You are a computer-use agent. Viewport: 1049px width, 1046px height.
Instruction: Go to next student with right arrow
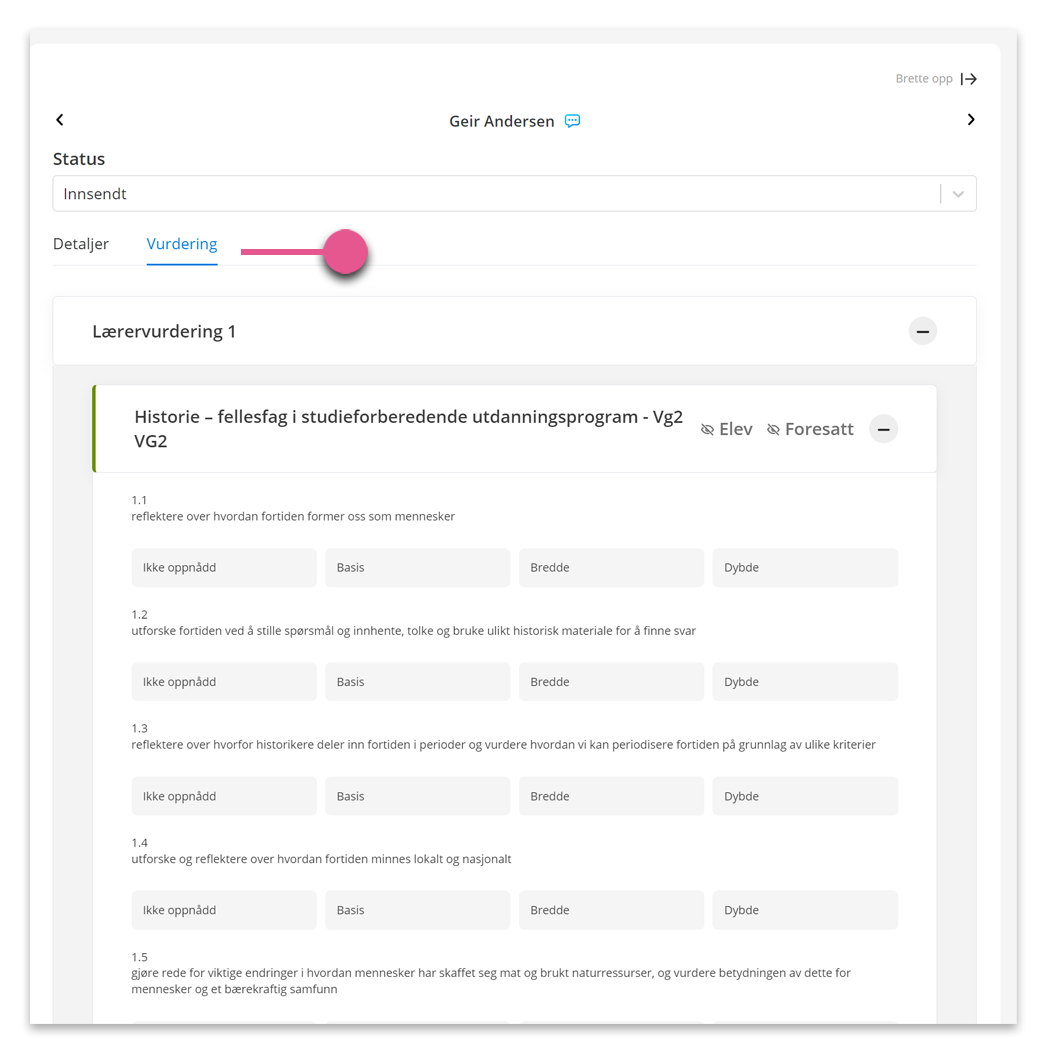point(971,120)
